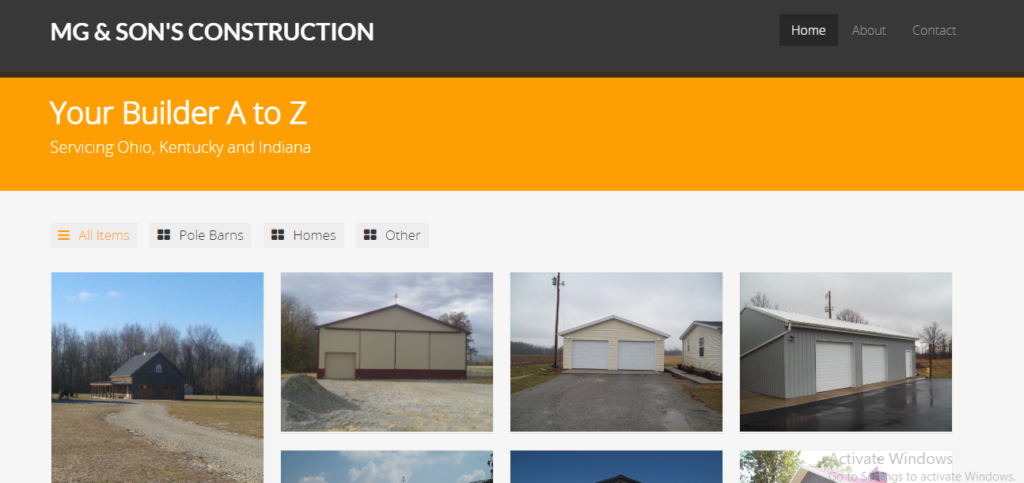Image resolution: width=1024 pixels, height=483 pixels.
Task: Open the Home navigation item
Action: 808,30
